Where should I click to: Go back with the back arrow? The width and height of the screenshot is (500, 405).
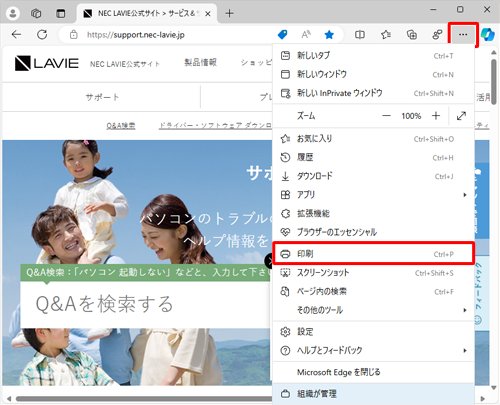tap(16, 34)
